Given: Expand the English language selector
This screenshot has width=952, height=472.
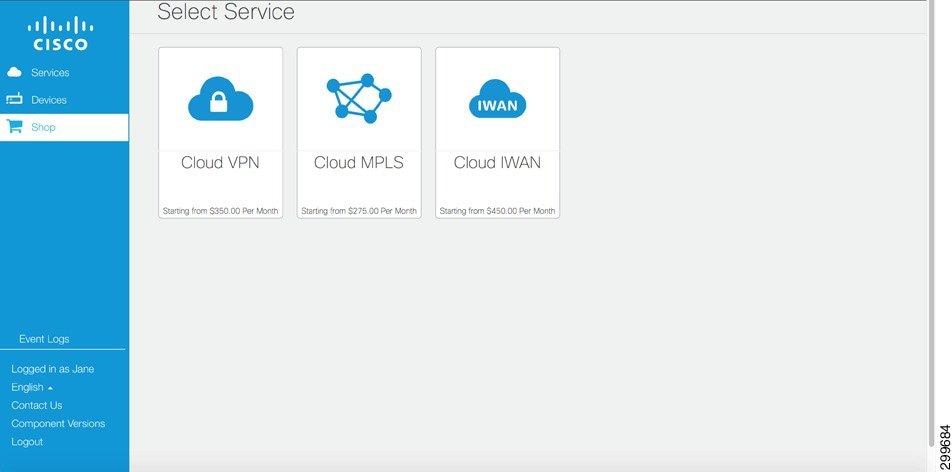Looking at the screenshot, I should coord(32,387).
